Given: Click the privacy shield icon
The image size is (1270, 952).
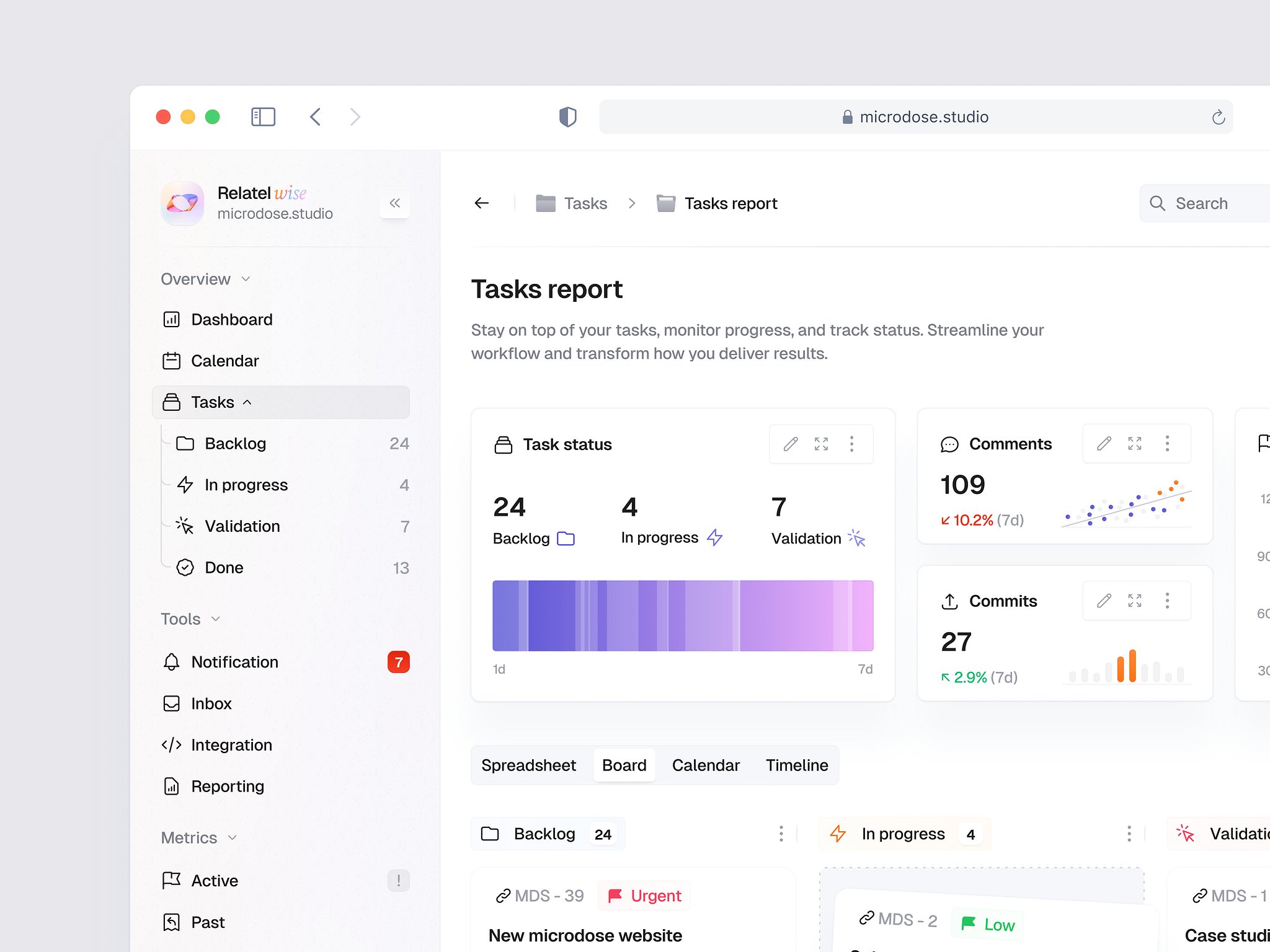Looking at the screenshot, I should (567, 117).
